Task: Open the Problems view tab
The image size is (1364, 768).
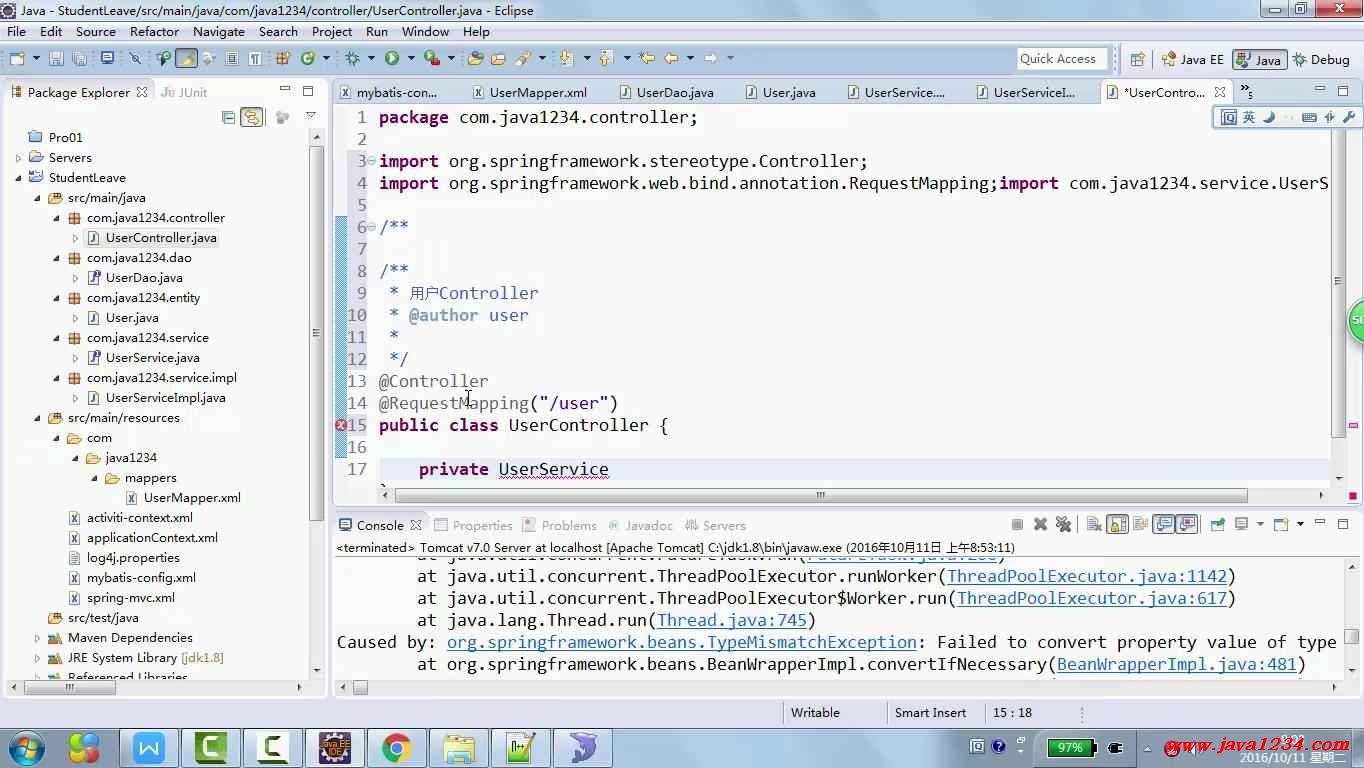Action: (560, 525)
